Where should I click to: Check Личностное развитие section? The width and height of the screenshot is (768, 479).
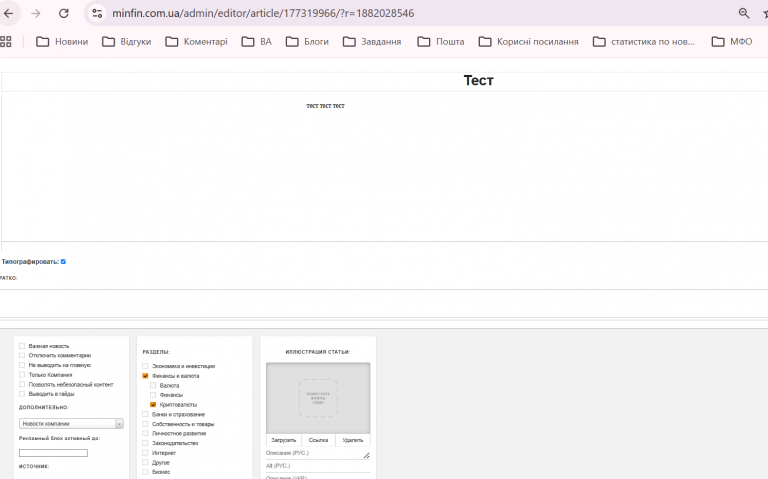pos(145,433)
